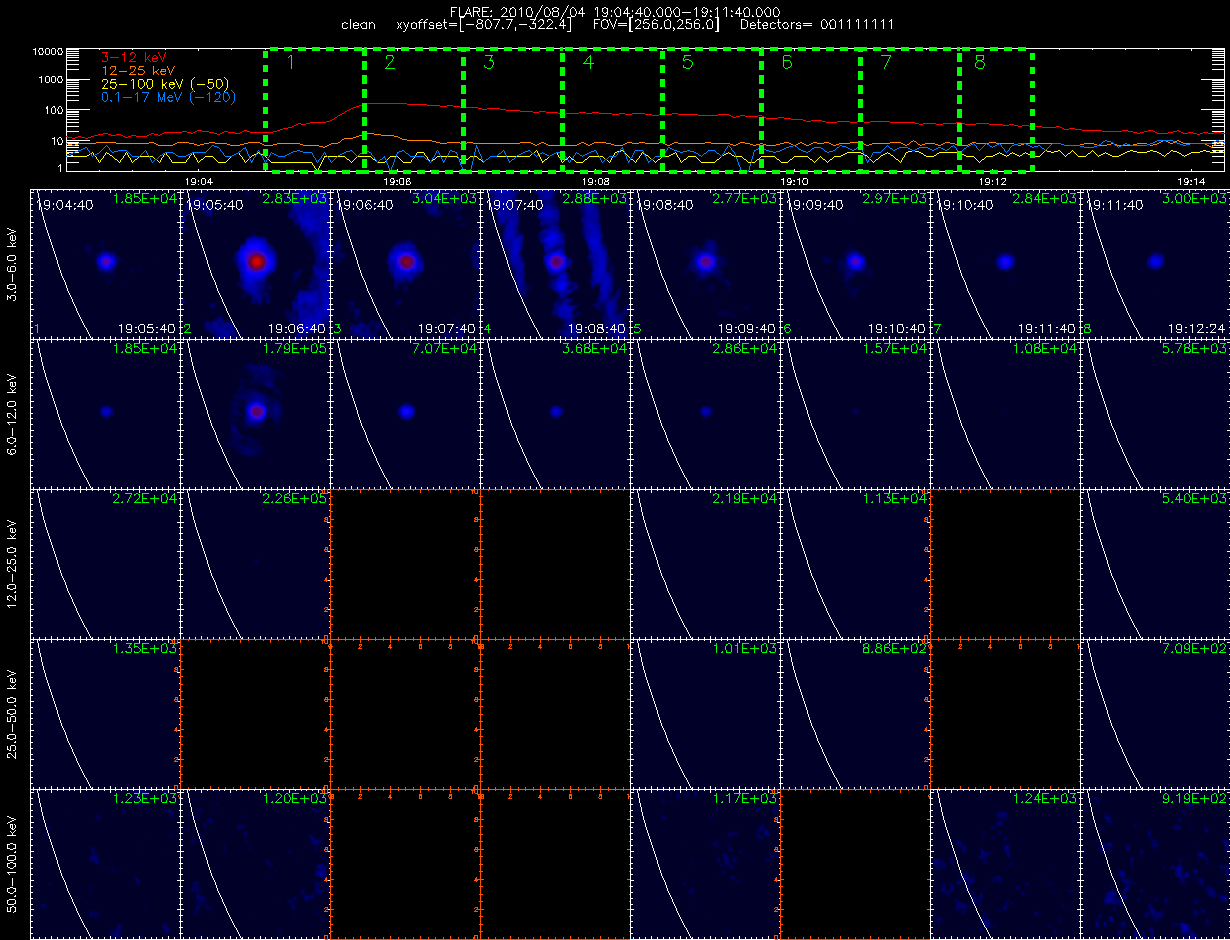Viewport: 1230px width, 940px height.
Task: Click the 6.0-12.0 keV row label
Action: pos(12,413)
